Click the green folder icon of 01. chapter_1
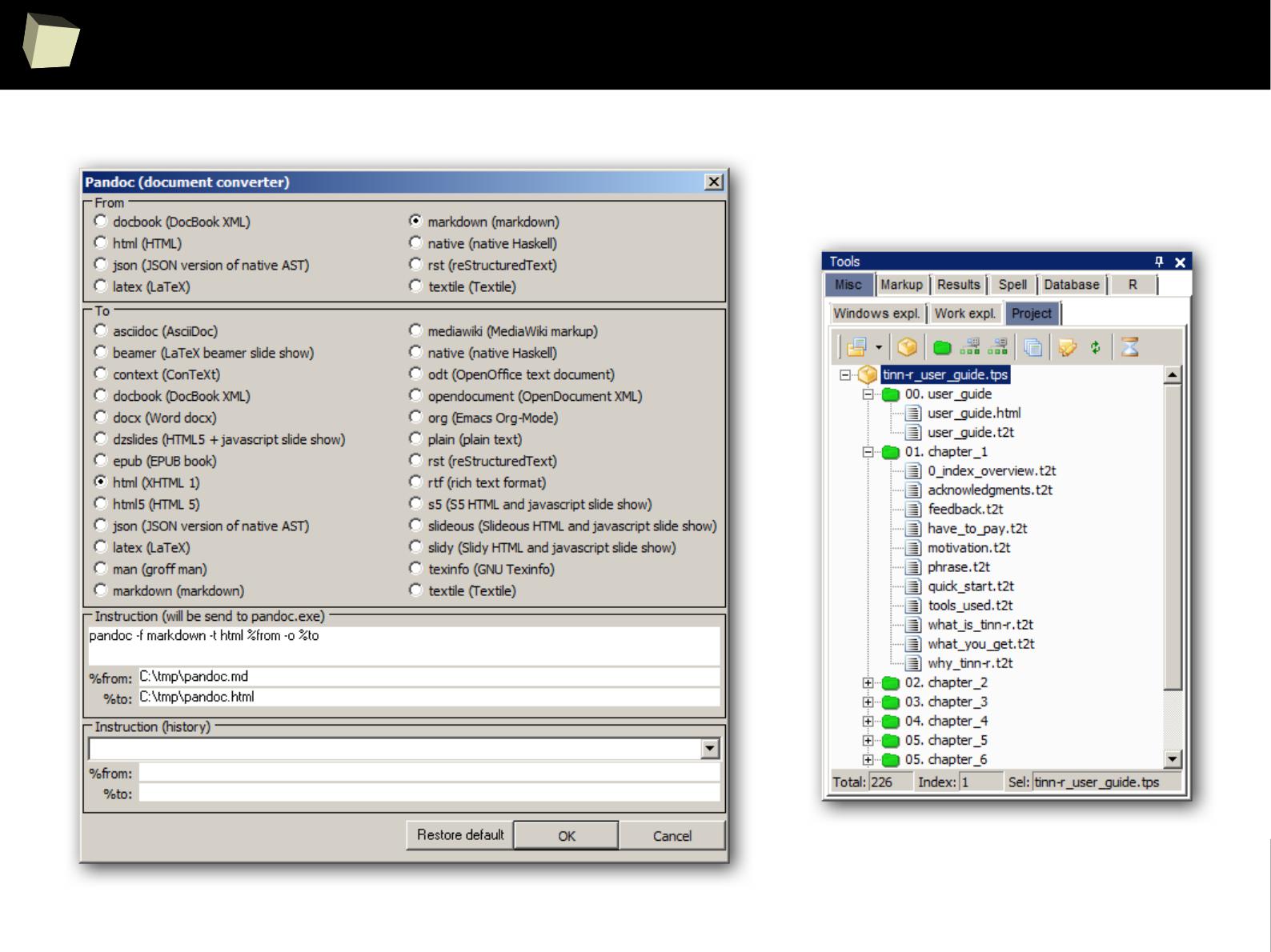Screen dimensions: 1271x952 (891, 452)
